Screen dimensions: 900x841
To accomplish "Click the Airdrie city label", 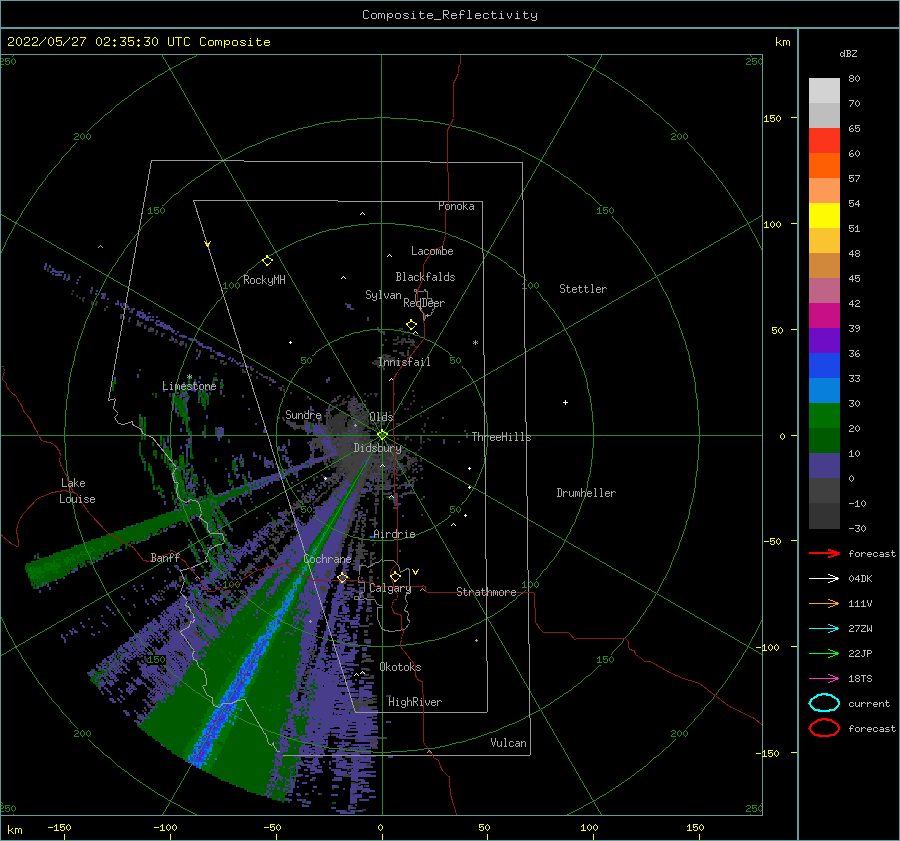I will click(394, 534).
